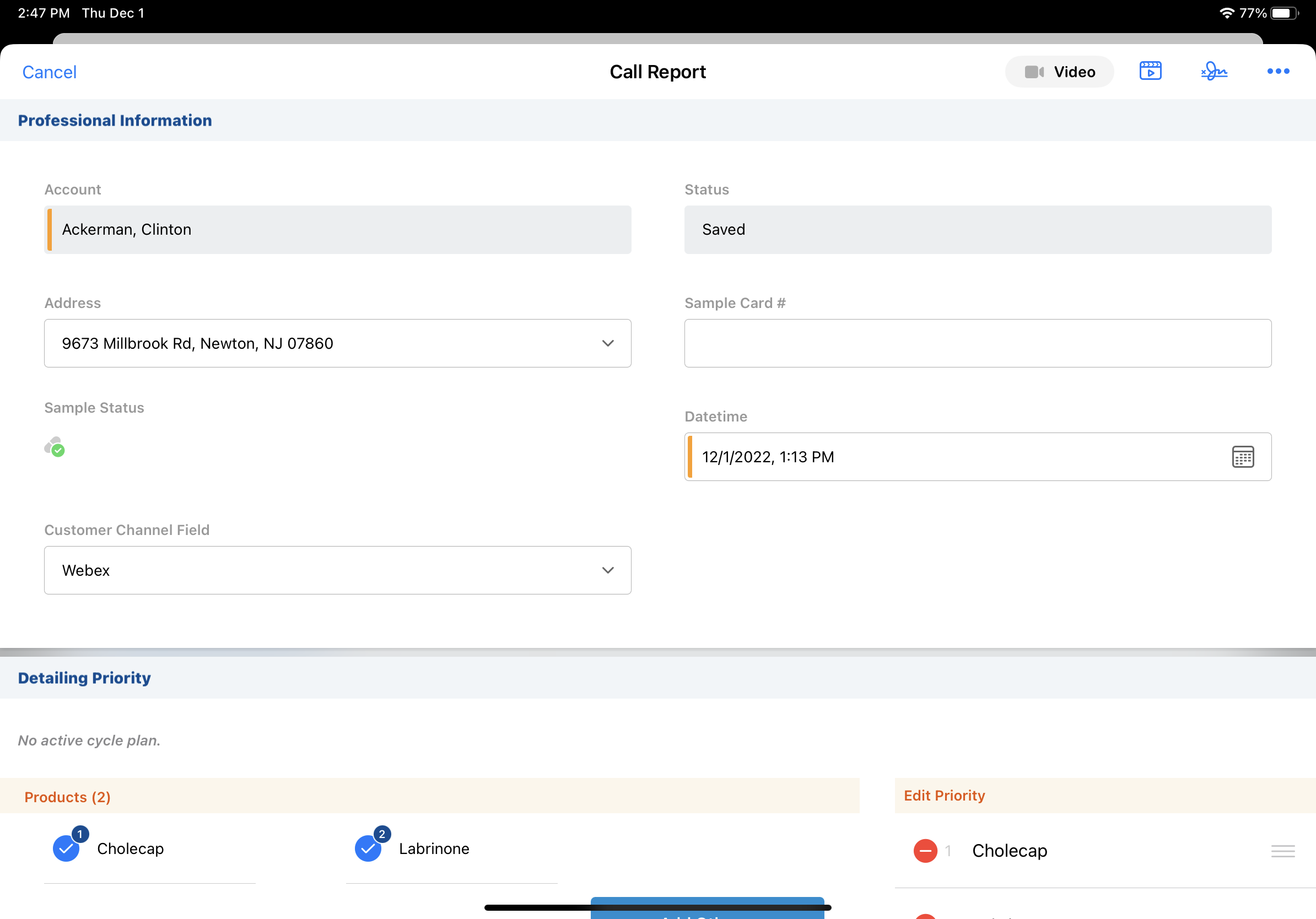Remove Cholecap using red minus icon

925,851
